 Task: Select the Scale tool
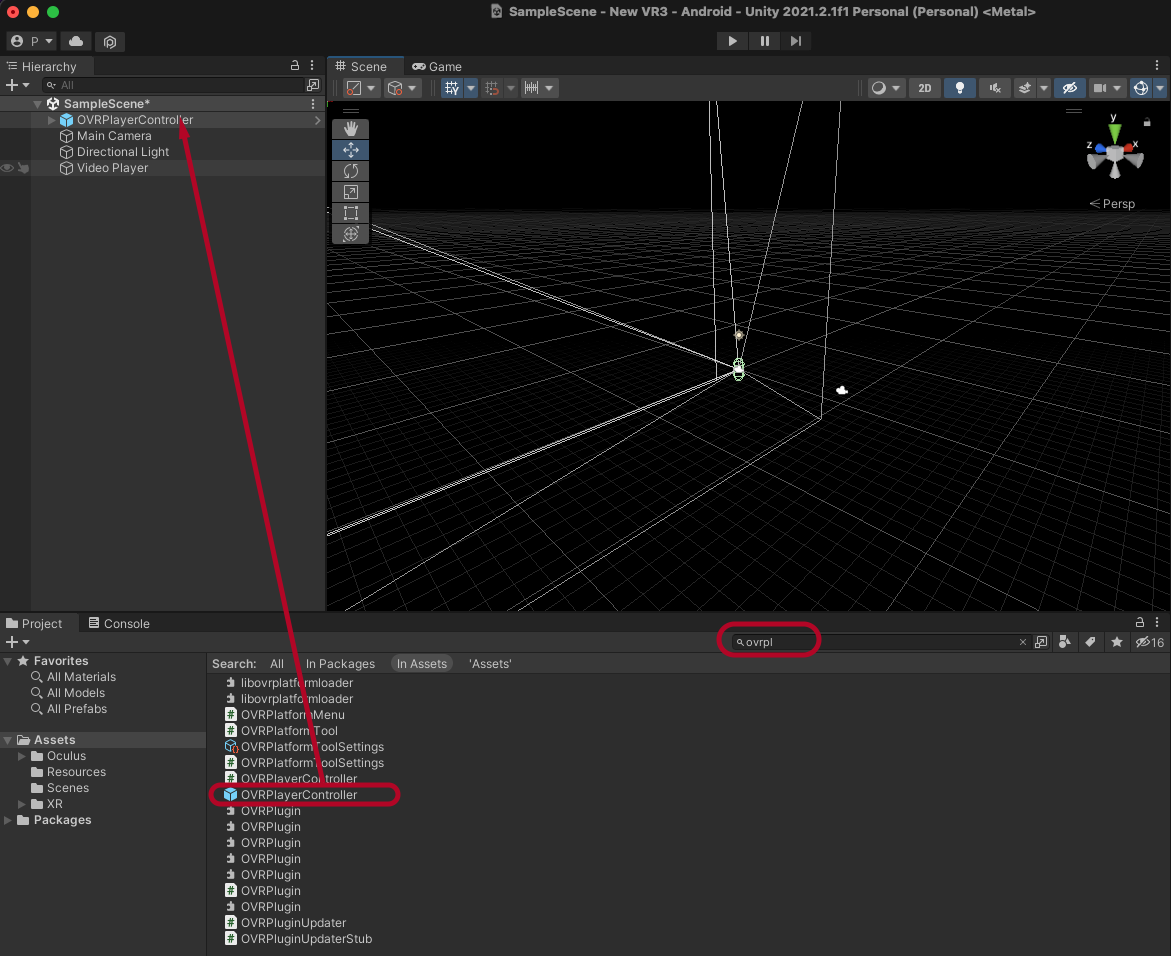(350, 192)
